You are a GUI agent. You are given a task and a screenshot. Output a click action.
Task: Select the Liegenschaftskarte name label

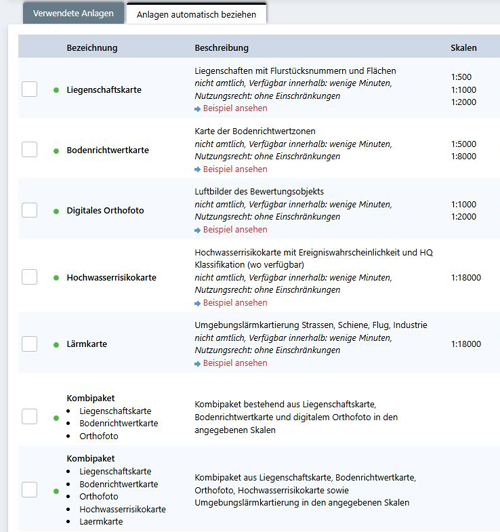(104, 90)
